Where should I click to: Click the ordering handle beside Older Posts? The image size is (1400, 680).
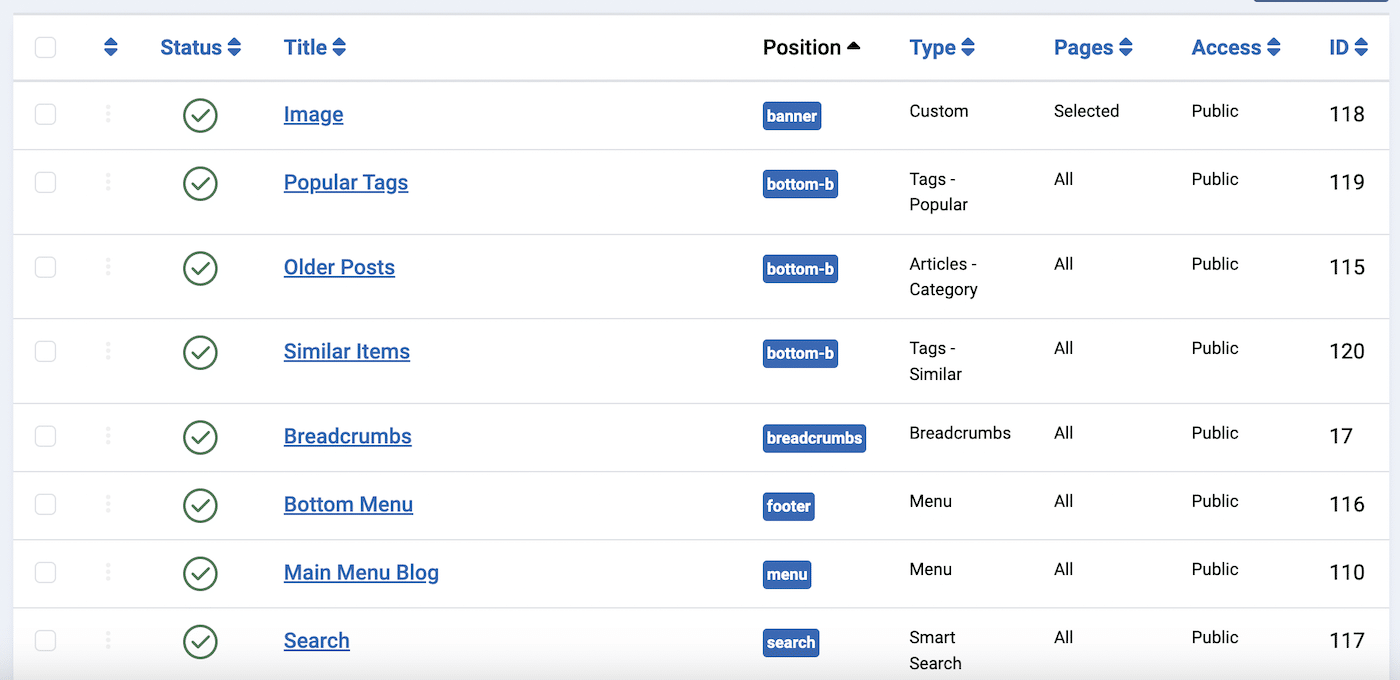tap(108, 268)
